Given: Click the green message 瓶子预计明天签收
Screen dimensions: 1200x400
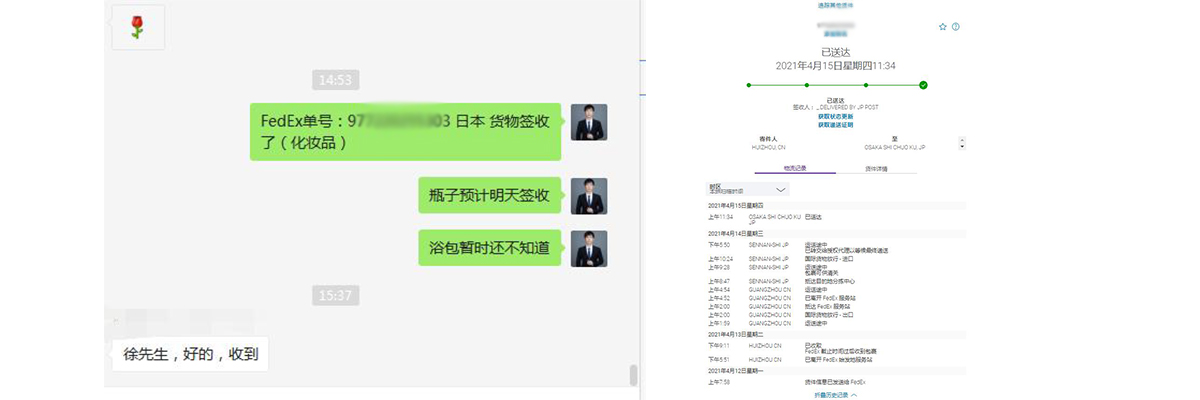Looking at the screenshot, I should point(489,195).
